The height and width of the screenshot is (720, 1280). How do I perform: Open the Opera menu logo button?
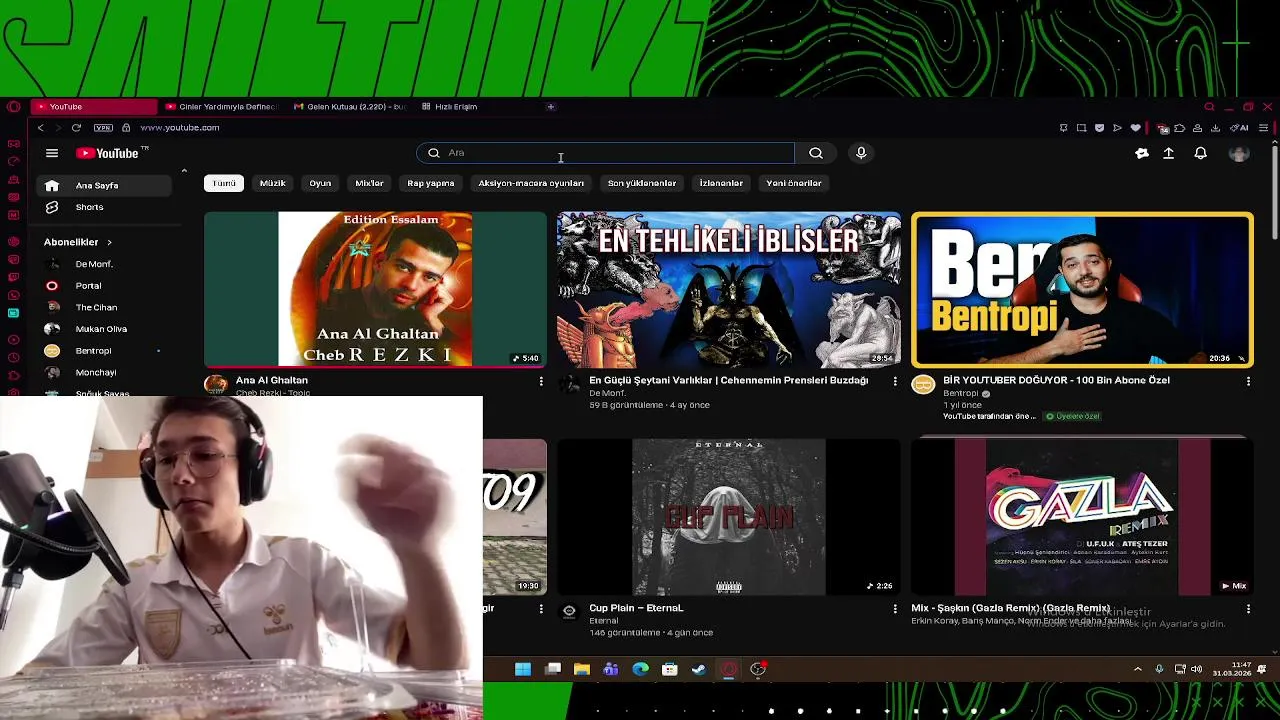pos(13,106)
